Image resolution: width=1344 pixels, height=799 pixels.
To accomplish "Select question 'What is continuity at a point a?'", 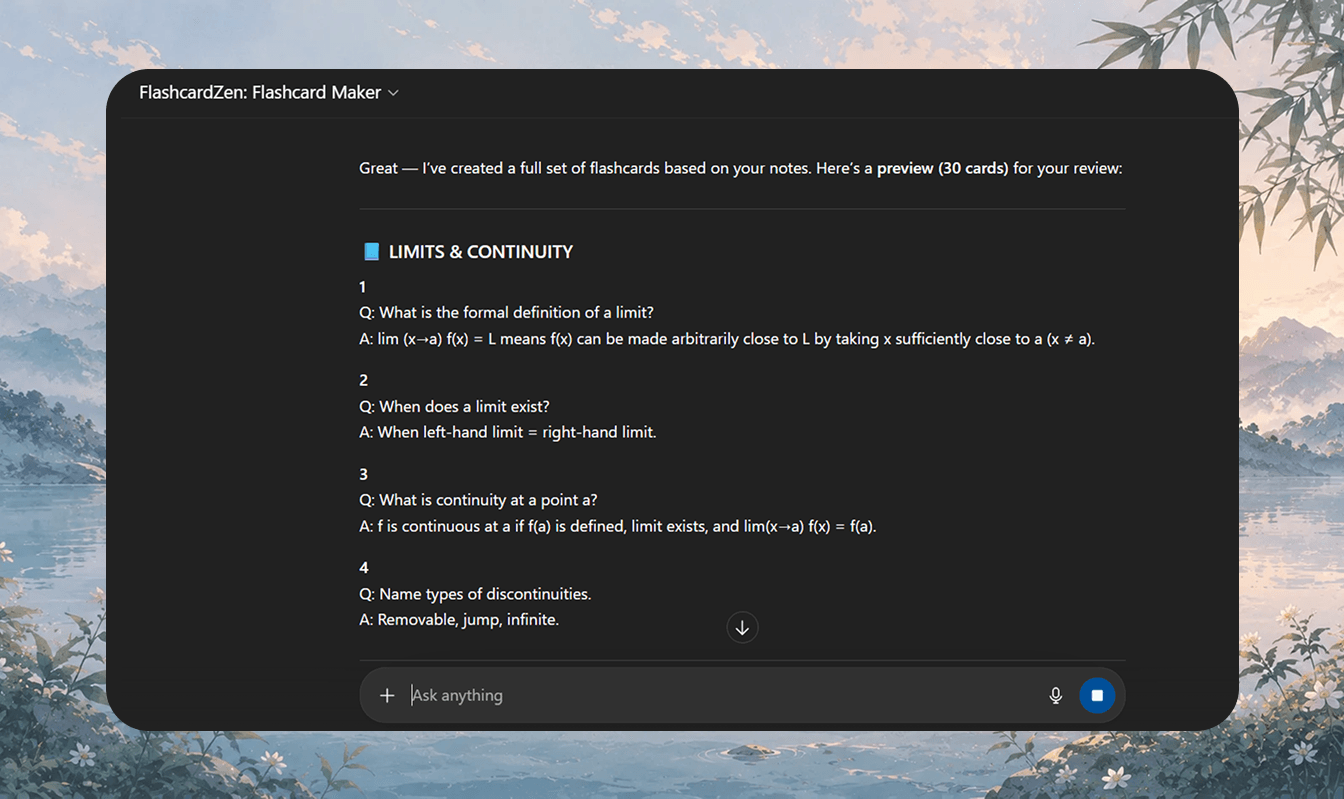I will point(478,500).
